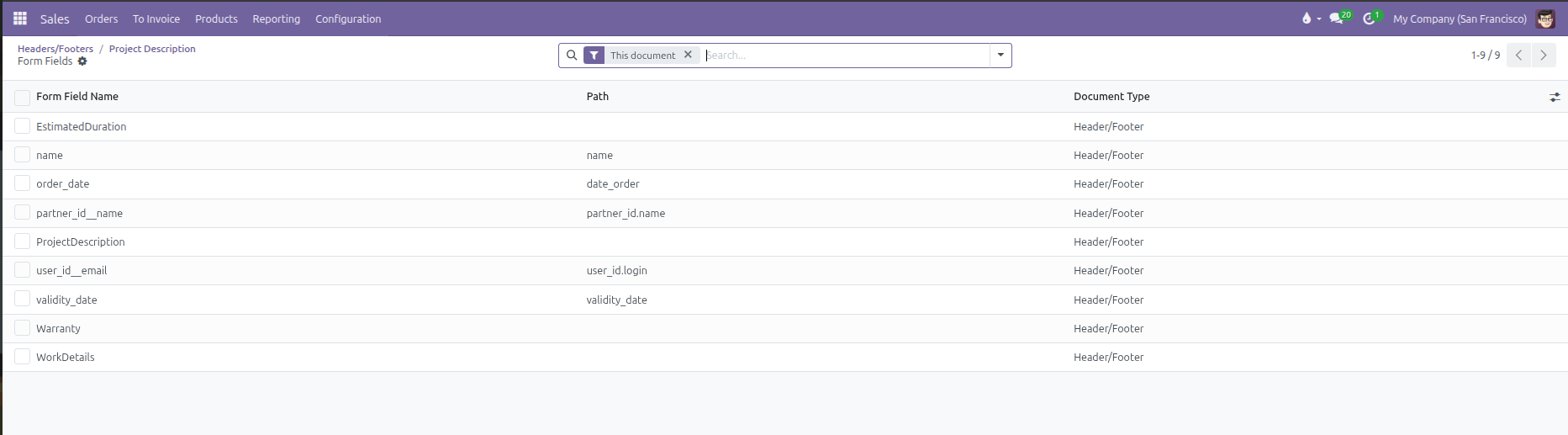Expand the search options dropdown arrow
The image size is (1568, 435).
coord(1000,56)
